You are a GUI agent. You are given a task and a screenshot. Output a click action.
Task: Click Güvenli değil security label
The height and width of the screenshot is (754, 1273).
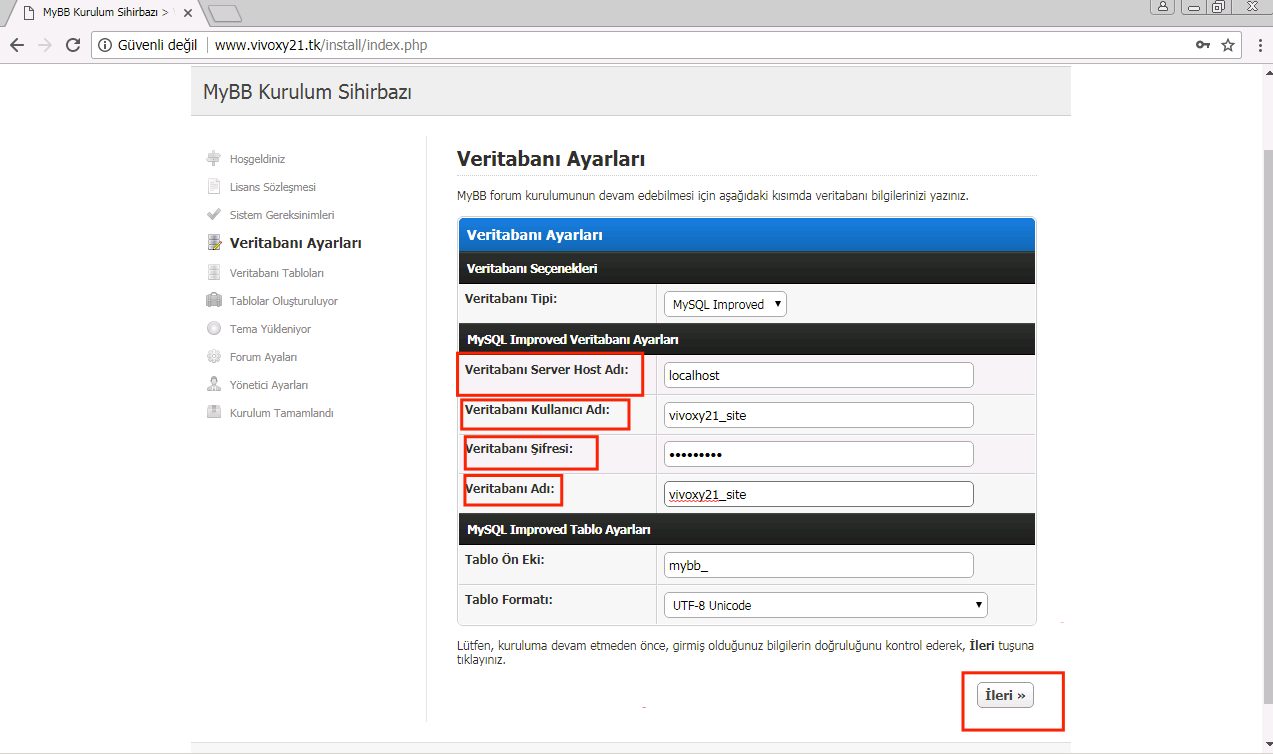coord(157,45)
